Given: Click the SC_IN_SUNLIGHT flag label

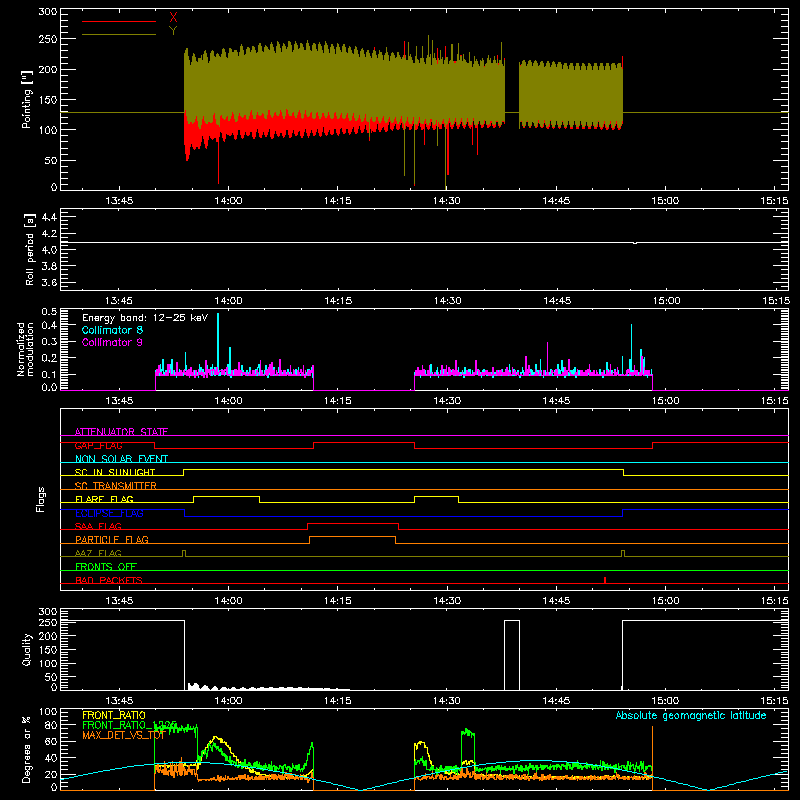Looking at the screenshot, I should tap(115, 472).
